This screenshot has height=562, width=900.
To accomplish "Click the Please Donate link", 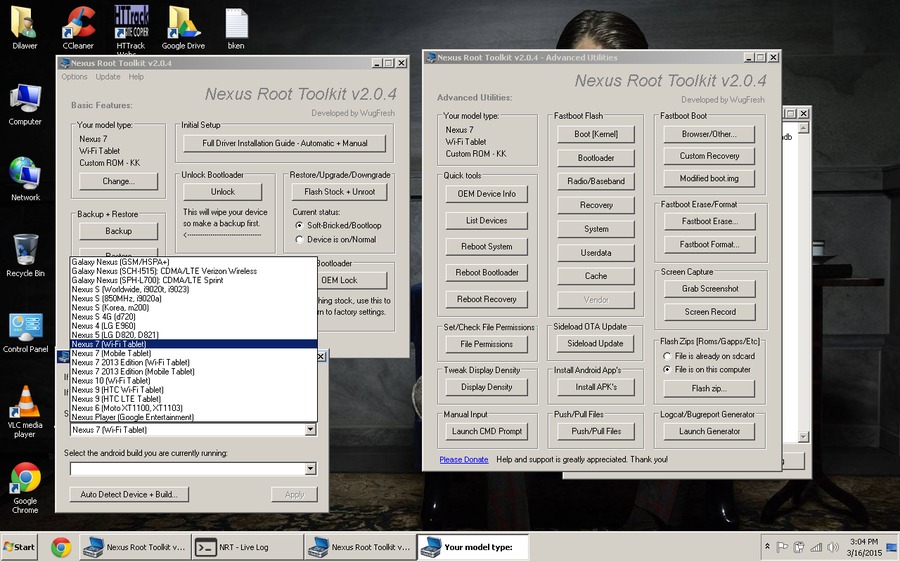I will tap(464, 460).
